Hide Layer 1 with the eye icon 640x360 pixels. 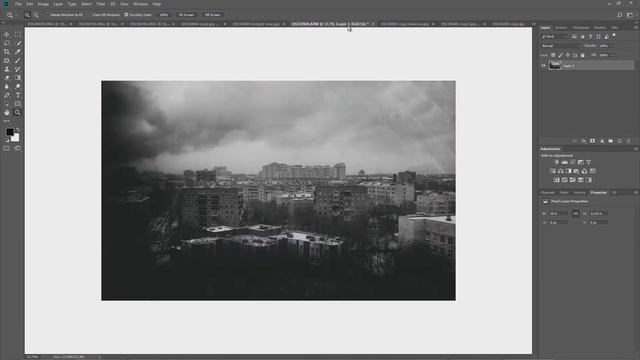tap(543, 65)
